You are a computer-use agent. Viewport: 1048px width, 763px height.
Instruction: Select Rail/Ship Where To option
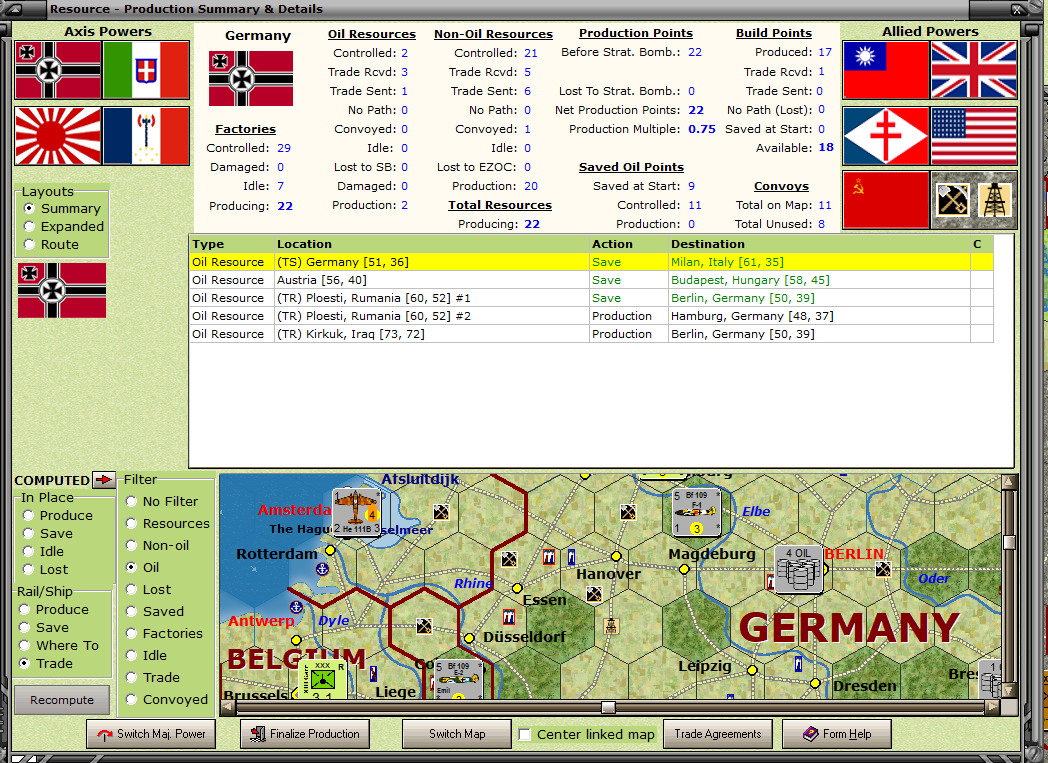coord(25,645)
